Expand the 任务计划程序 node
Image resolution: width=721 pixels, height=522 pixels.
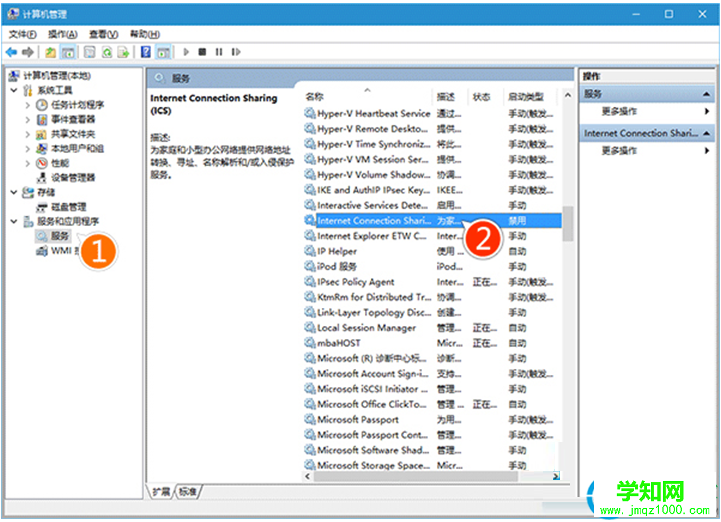point(27,105)
